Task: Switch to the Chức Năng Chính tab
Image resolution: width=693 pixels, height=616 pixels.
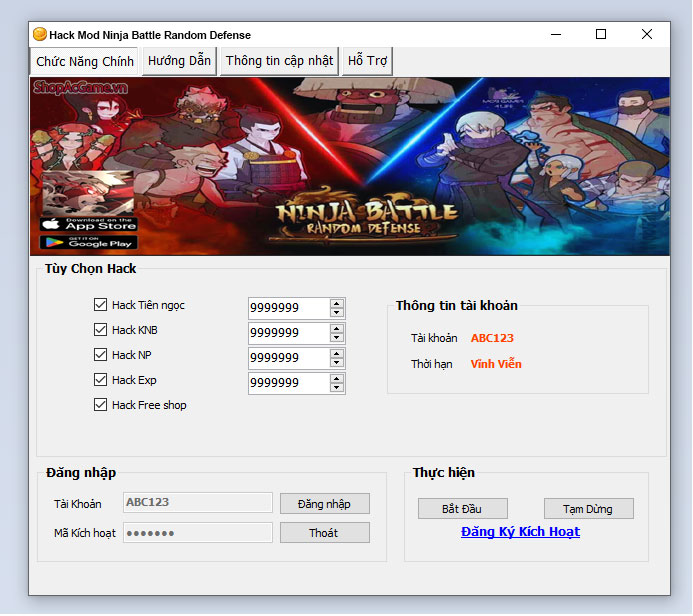Action: 84,61
